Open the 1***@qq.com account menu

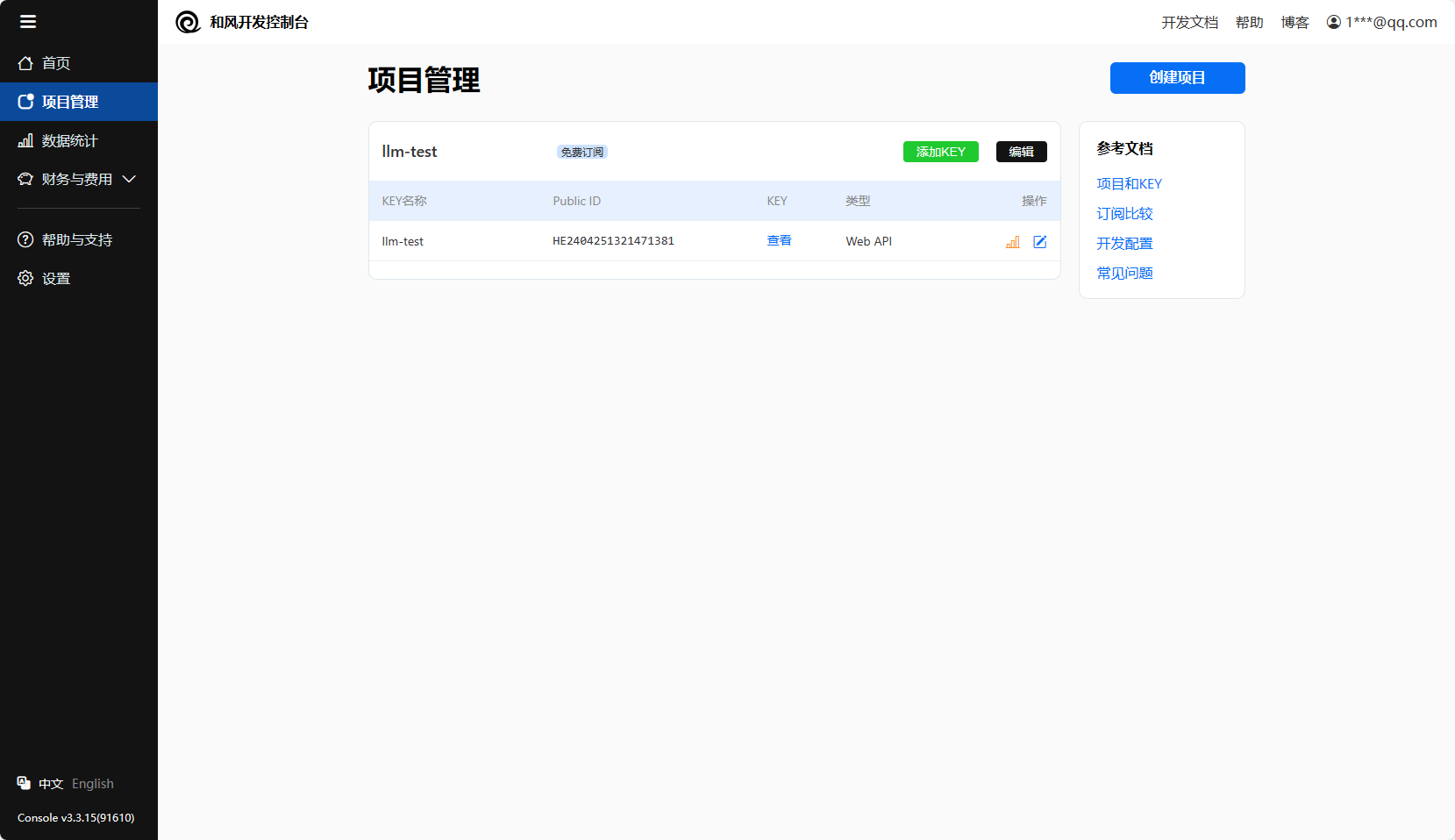coord(1391,22)
